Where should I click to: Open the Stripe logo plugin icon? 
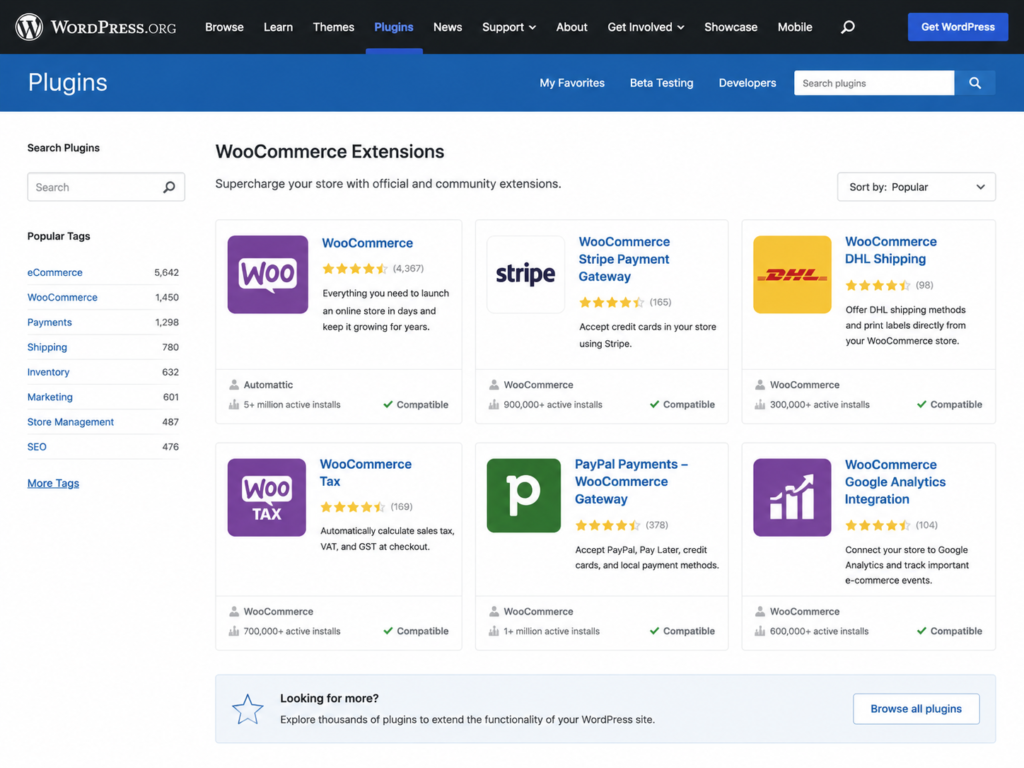coord(526,274)
